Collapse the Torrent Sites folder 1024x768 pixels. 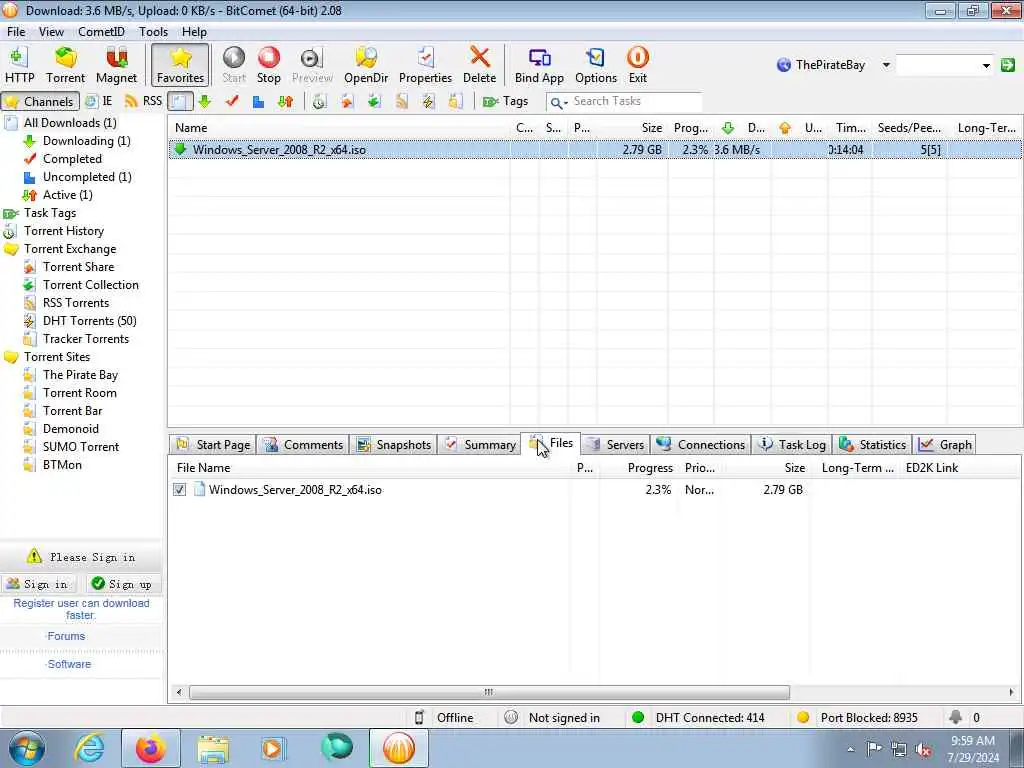point(57,357)
